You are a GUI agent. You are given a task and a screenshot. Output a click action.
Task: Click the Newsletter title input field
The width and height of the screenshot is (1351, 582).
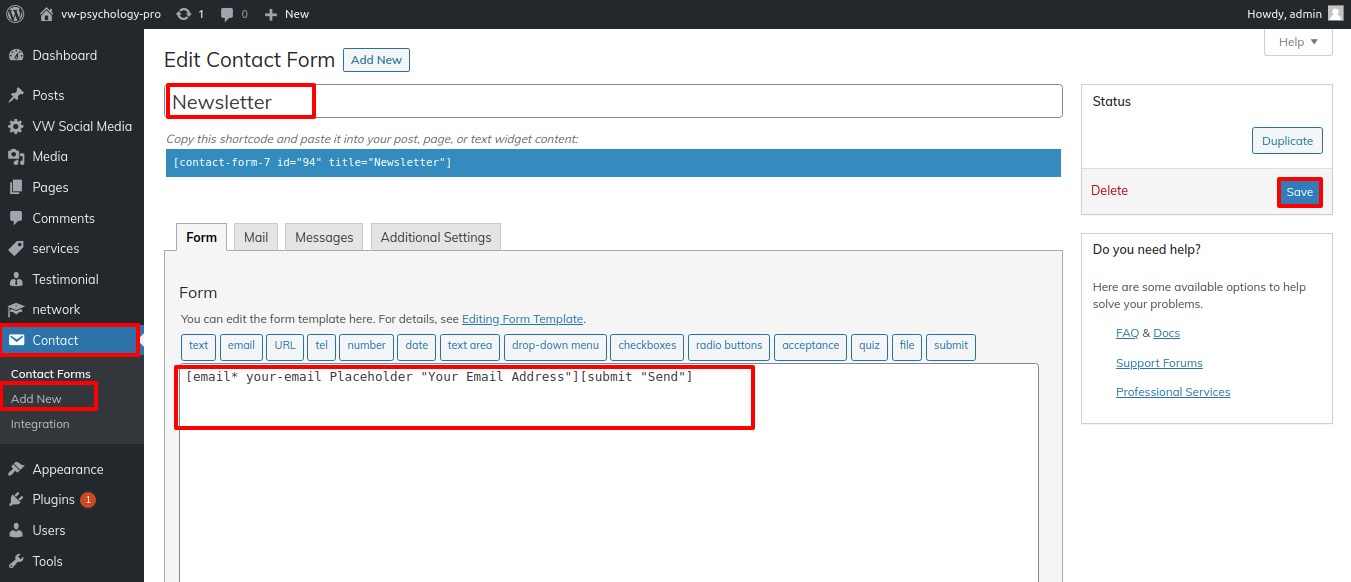tap(612, 102)
